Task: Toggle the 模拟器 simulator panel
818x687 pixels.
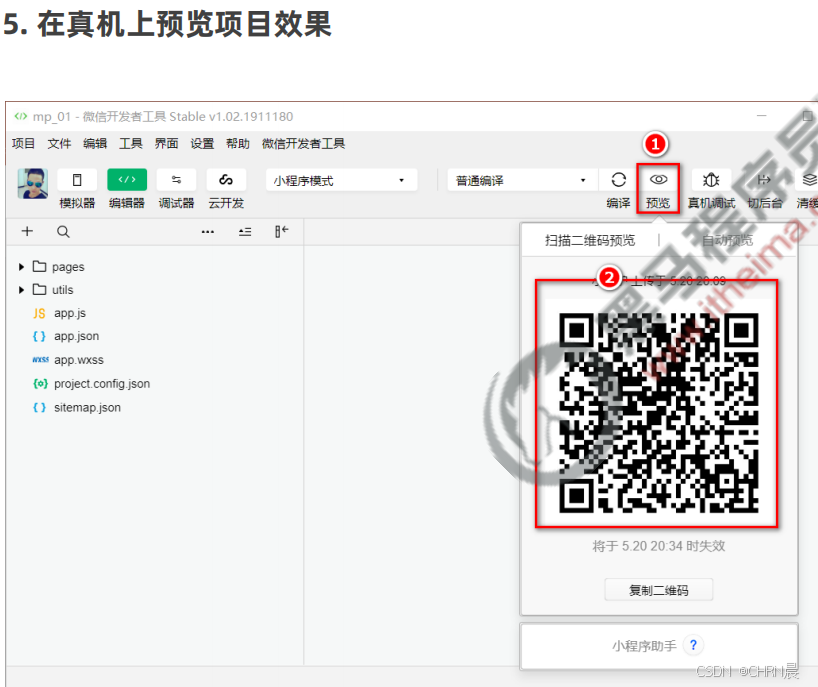Action: (x=77, y=180)
